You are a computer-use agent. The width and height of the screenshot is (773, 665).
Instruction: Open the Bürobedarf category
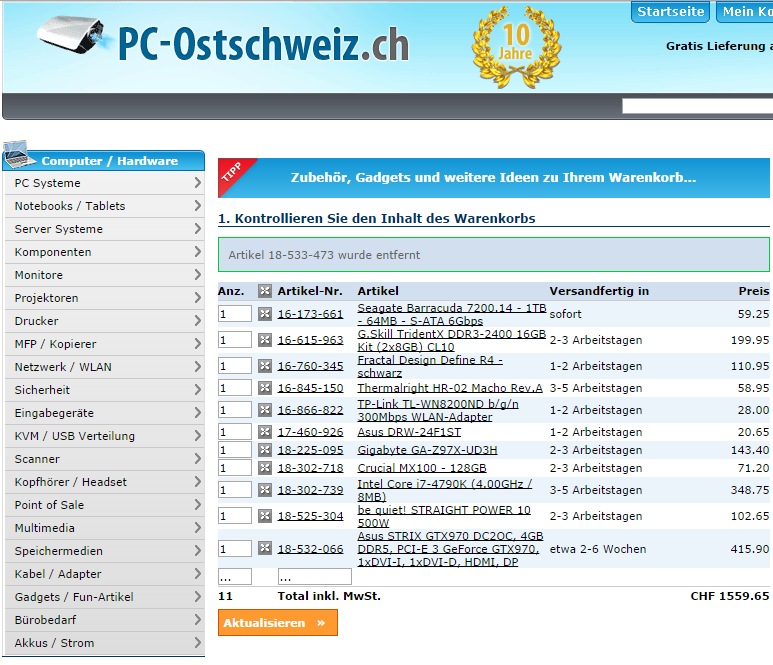pyautogui.click(x=105, y=620)
